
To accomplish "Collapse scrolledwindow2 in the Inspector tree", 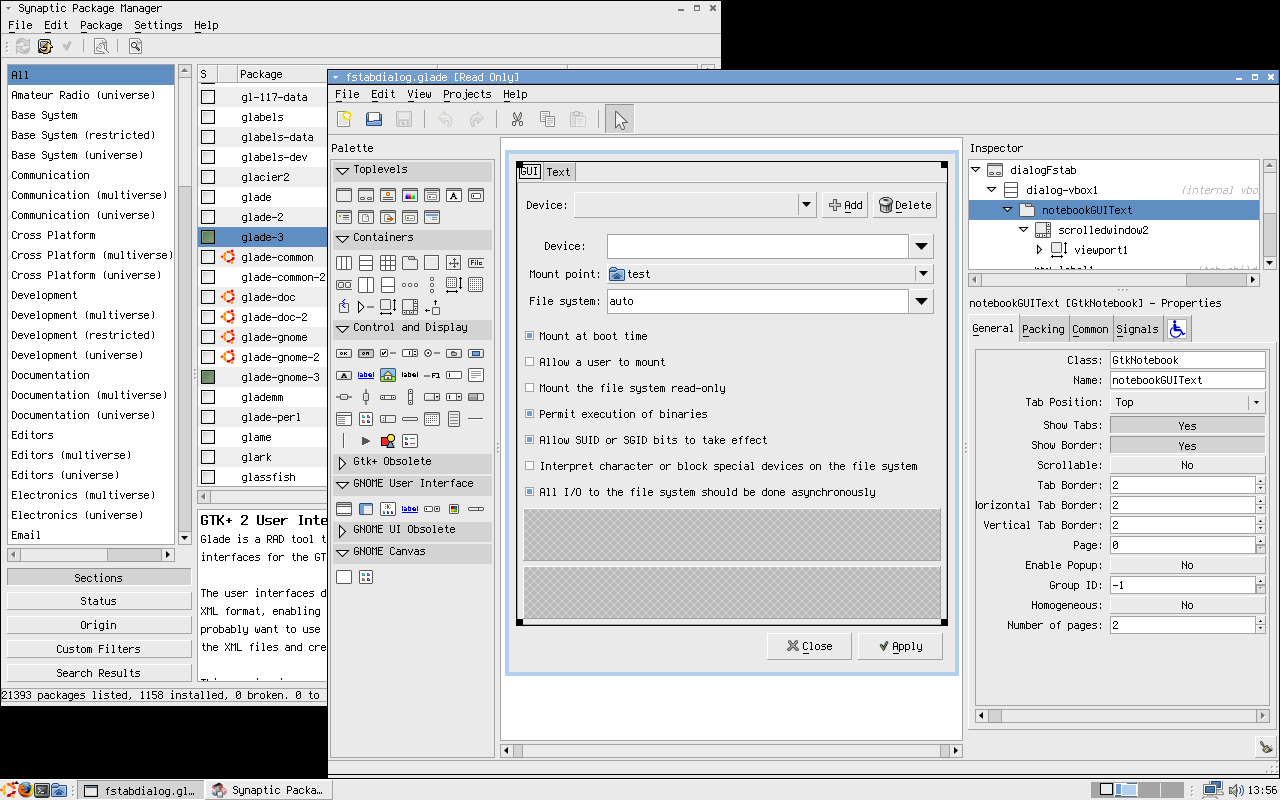I will [x=1024, y=230].
